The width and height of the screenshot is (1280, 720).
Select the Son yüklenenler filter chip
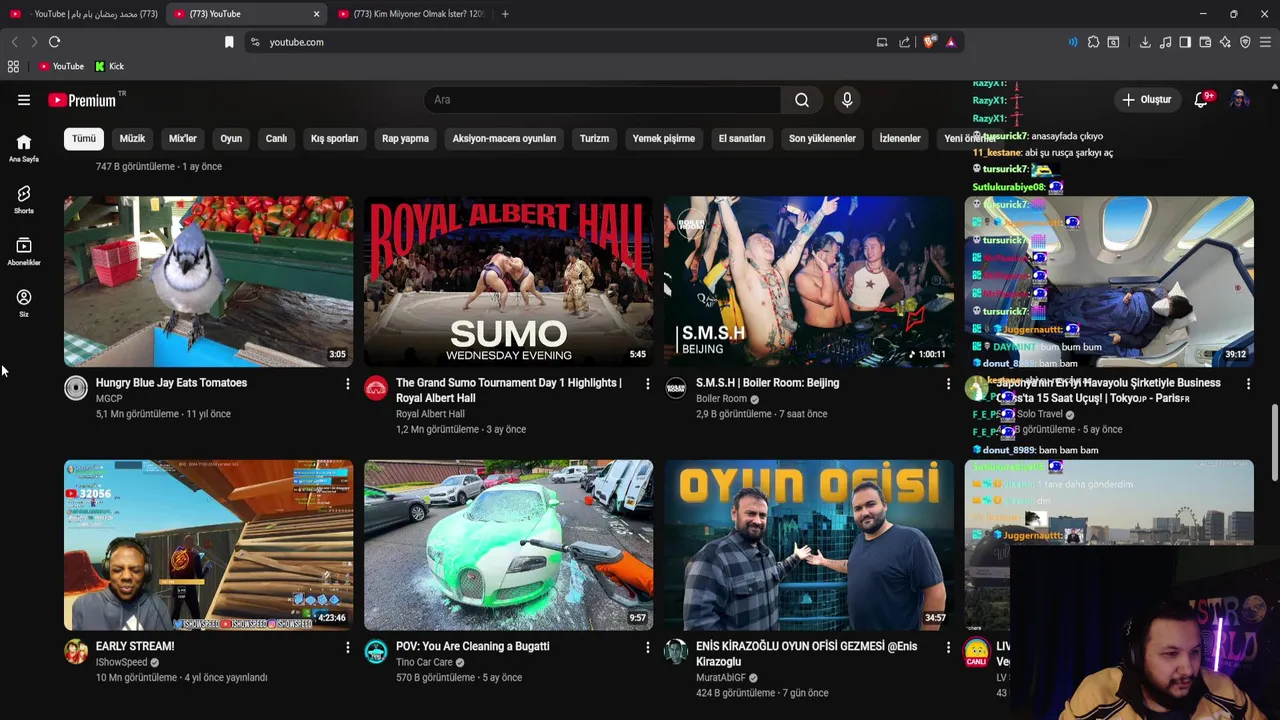[x=822, y=139]
